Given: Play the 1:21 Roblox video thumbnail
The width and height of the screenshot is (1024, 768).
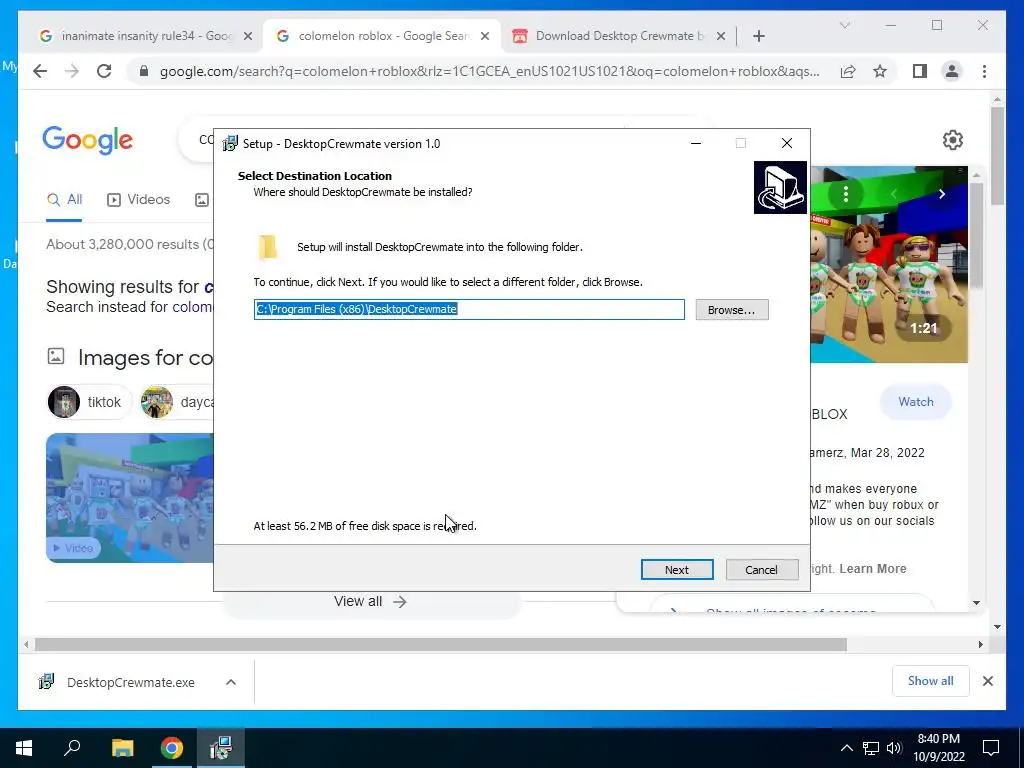Looking at the screenshot, I should coord(889,264).
